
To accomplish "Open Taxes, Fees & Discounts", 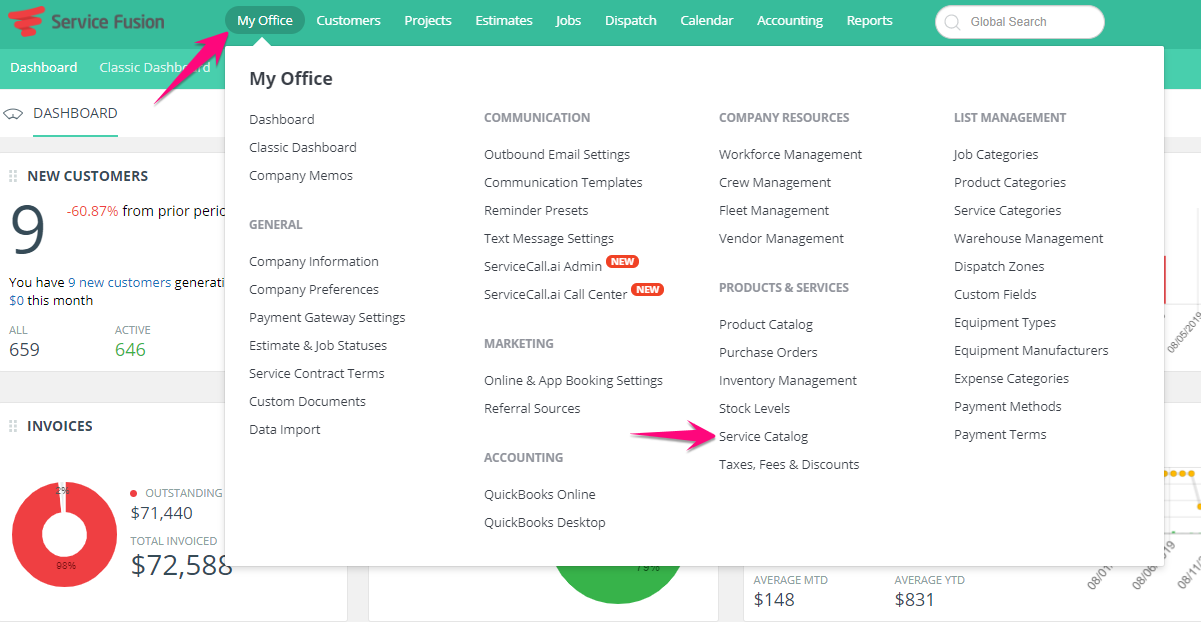I will [789, 465].
